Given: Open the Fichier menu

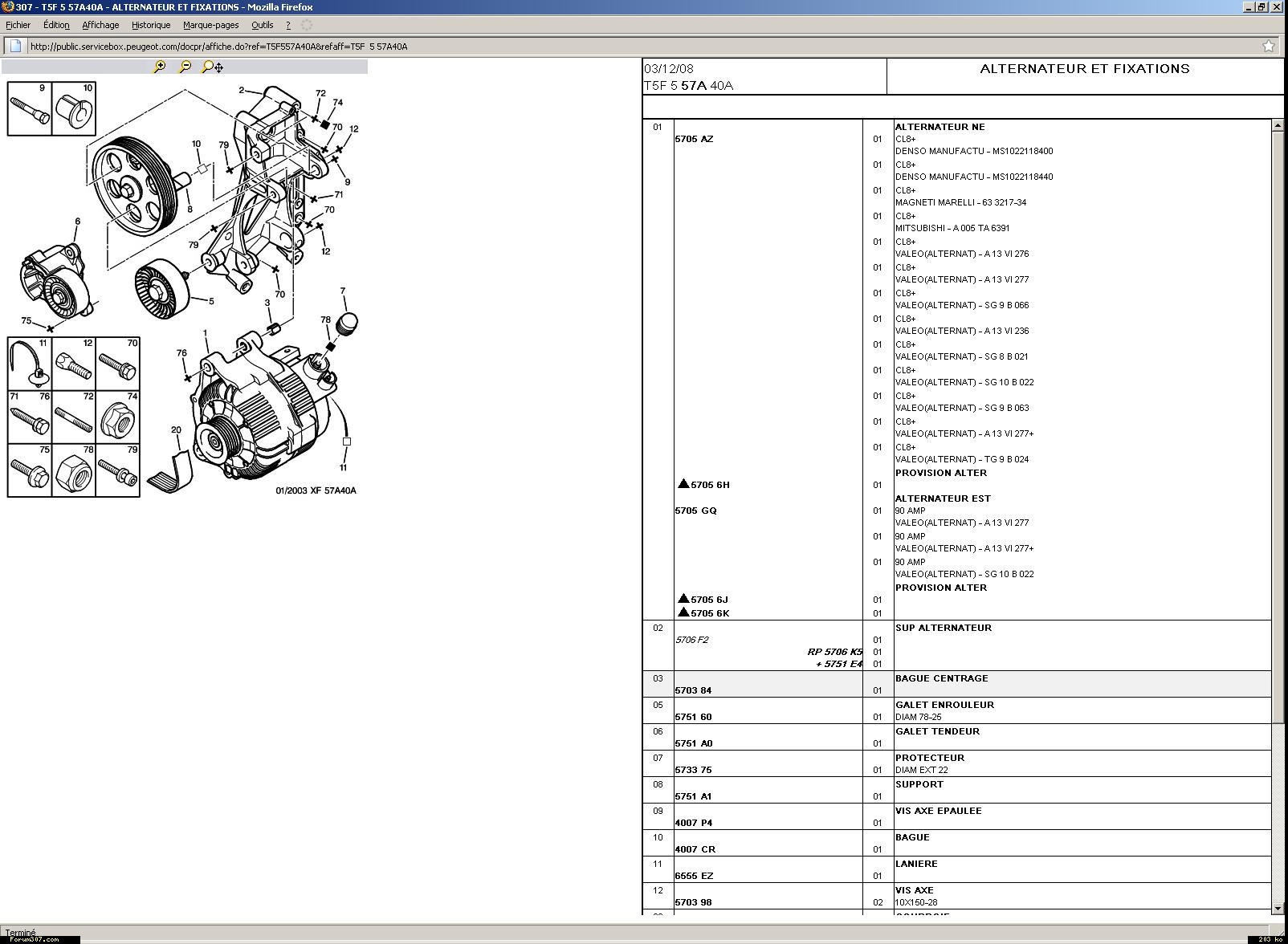Looking at the screenshot, I should coord(18,25).
